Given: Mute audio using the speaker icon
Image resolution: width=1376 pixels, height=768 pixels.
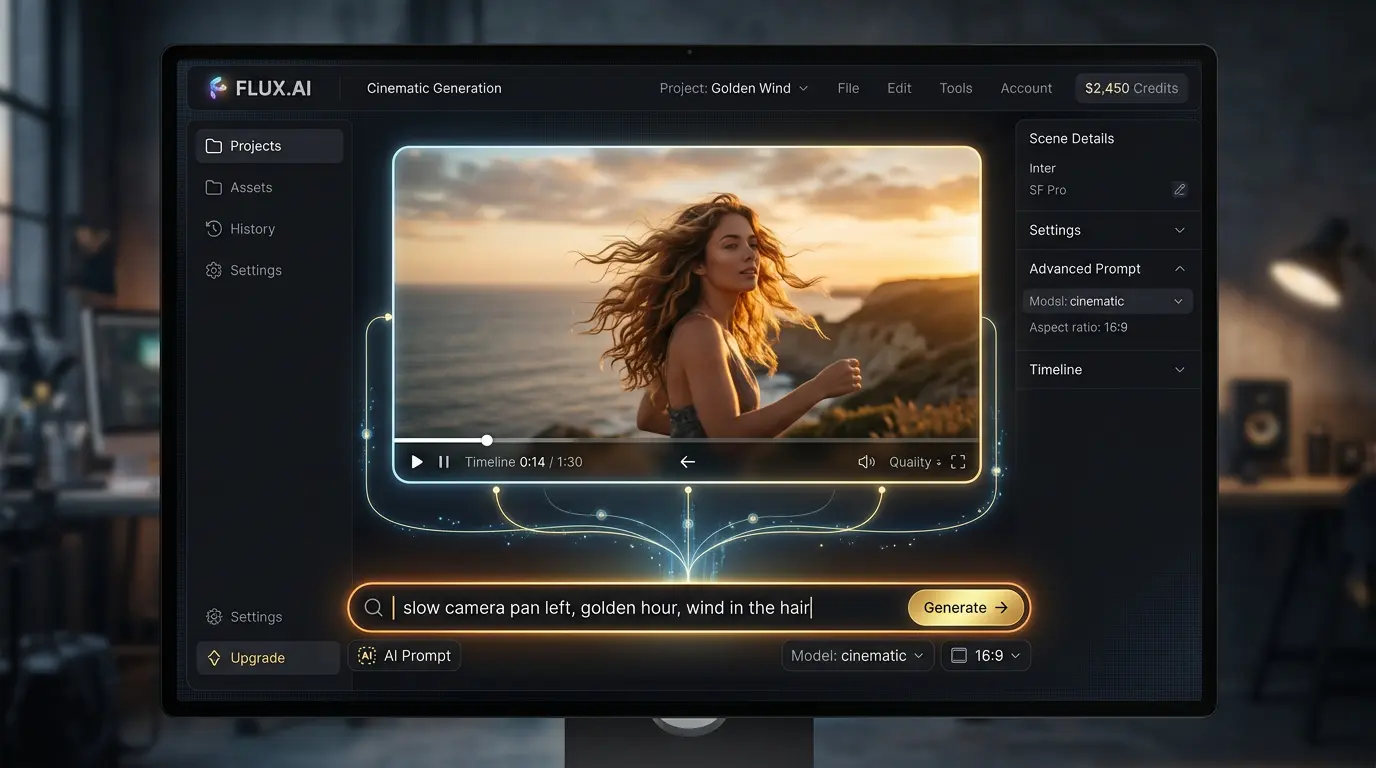Looking at the screenshot, I should point(866,461).
